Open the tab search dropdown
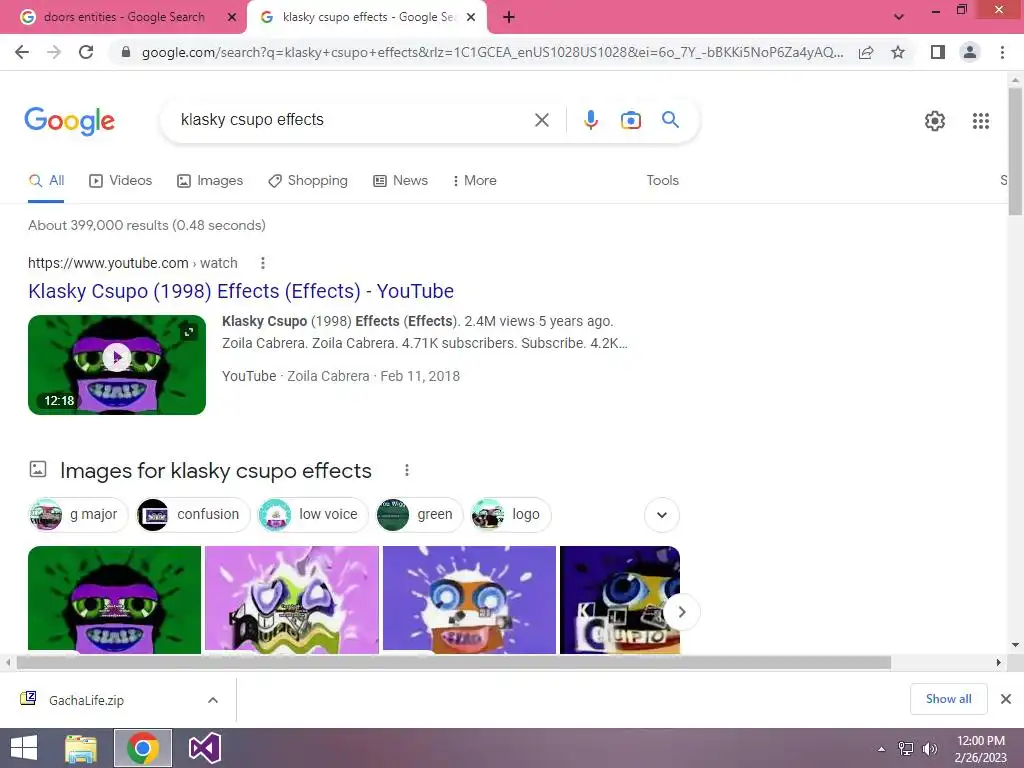The image size is (1024, 768). click(899, 17)
